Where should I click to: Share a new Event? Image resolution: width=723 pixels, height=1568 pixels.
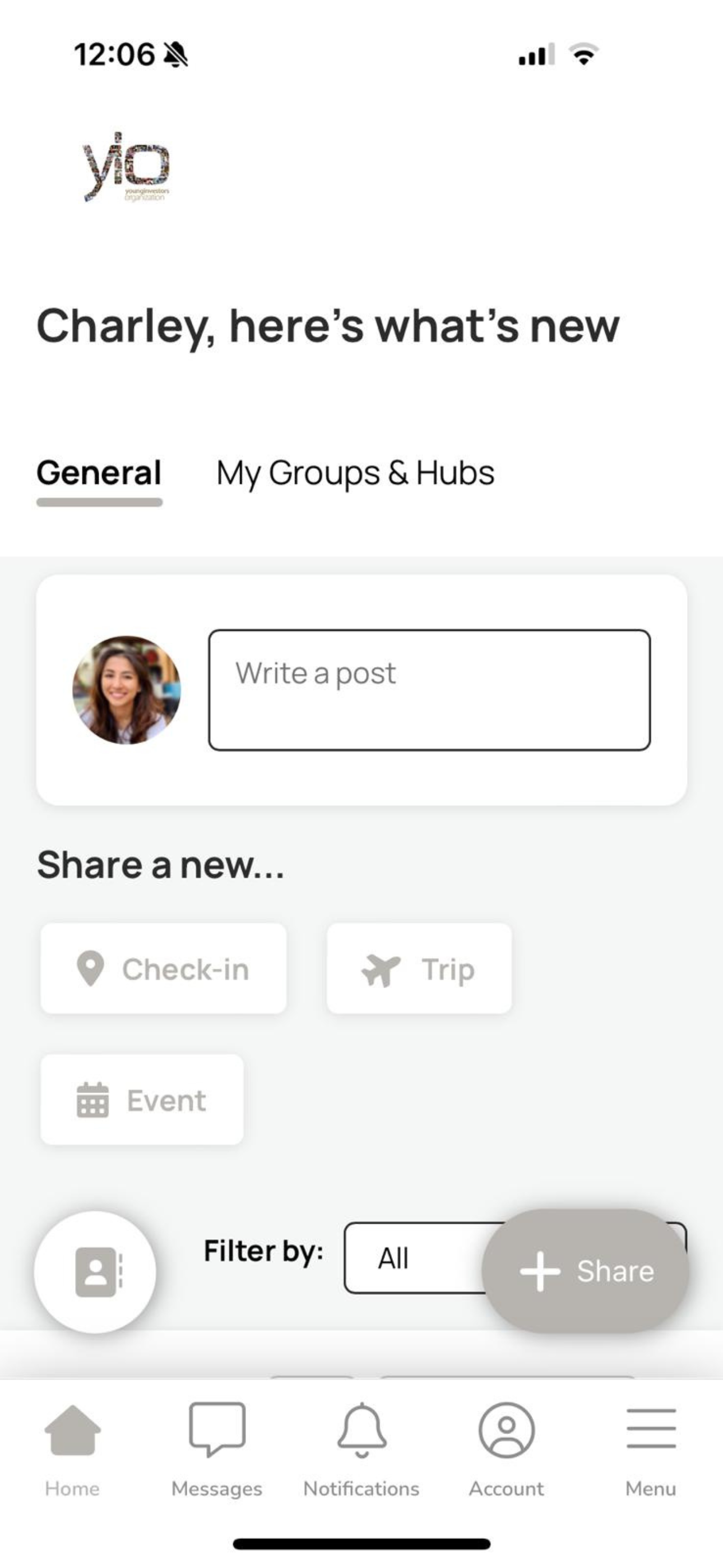pyautogui.click(x=142, y=1099)
